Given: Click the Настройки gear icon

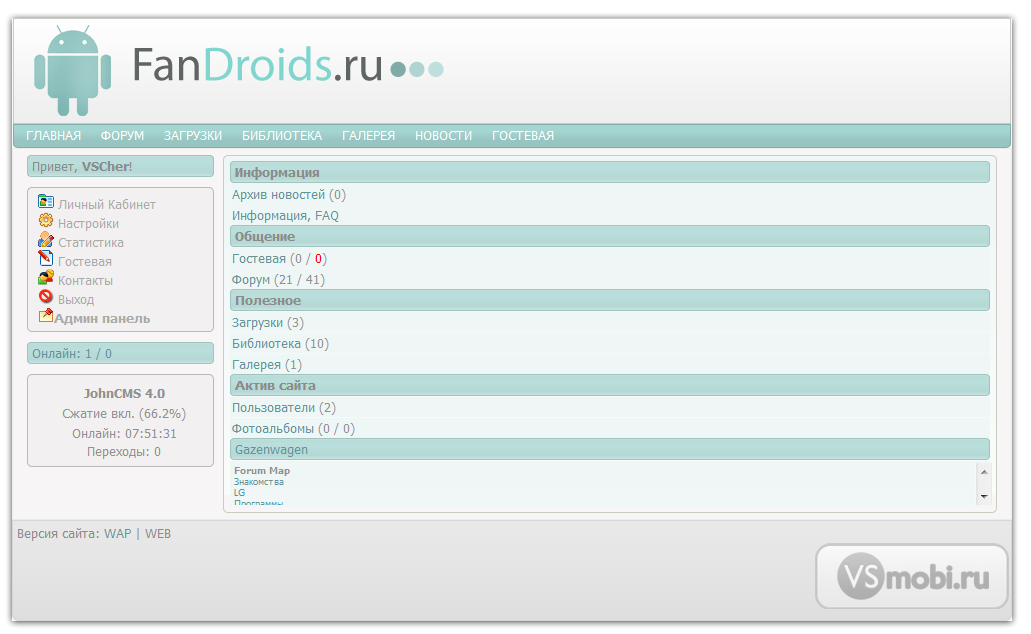Looking at the screenshot, I should click(x=45, y=220).
